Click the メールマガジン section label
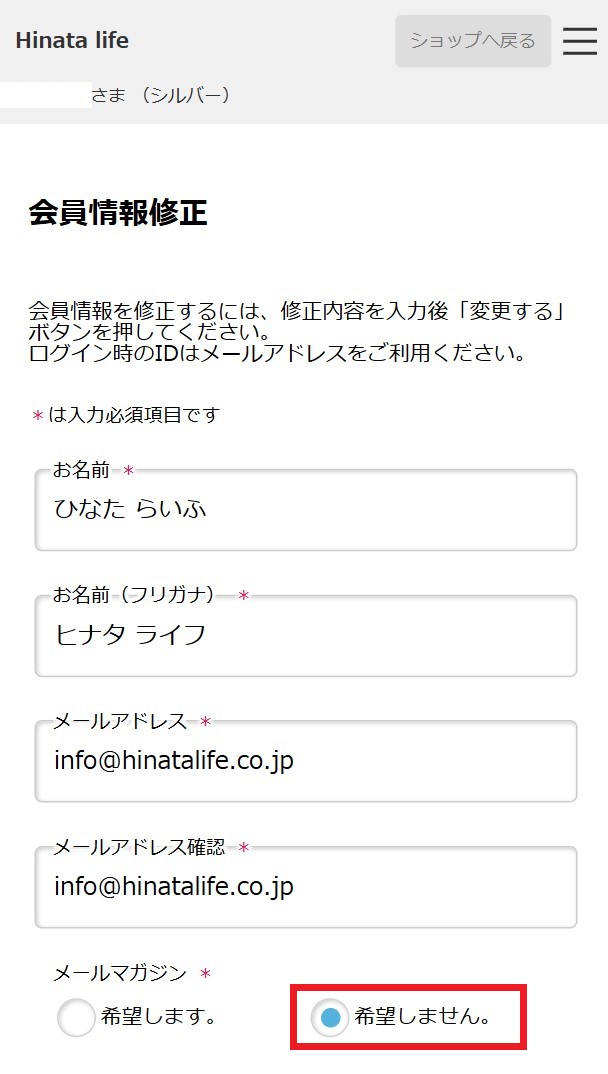The image size is (608, 1074). click(x=119, y=972)
